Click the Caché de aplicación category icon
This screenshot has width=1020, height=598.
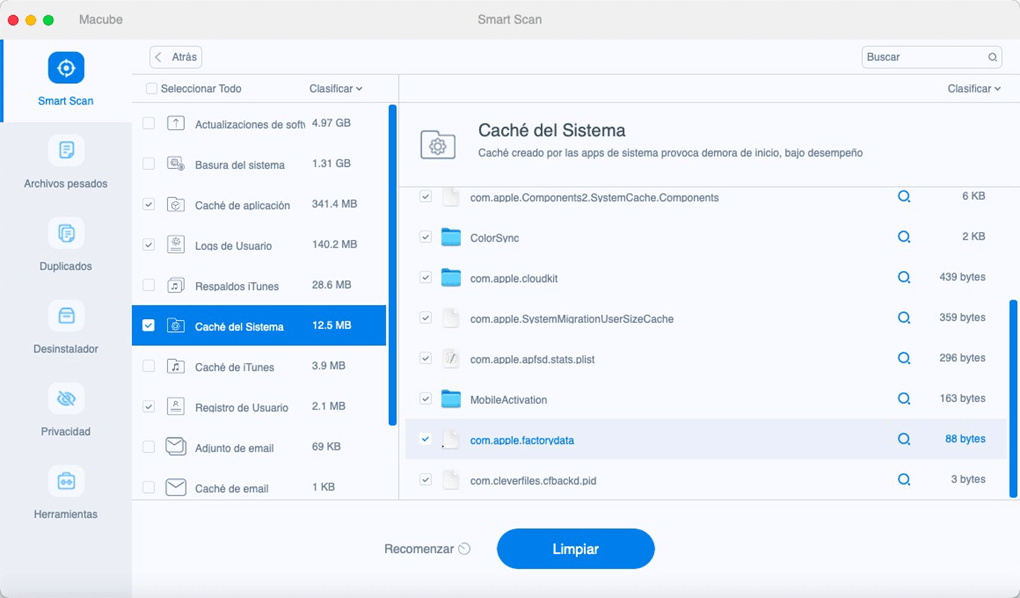coord(176,204)
